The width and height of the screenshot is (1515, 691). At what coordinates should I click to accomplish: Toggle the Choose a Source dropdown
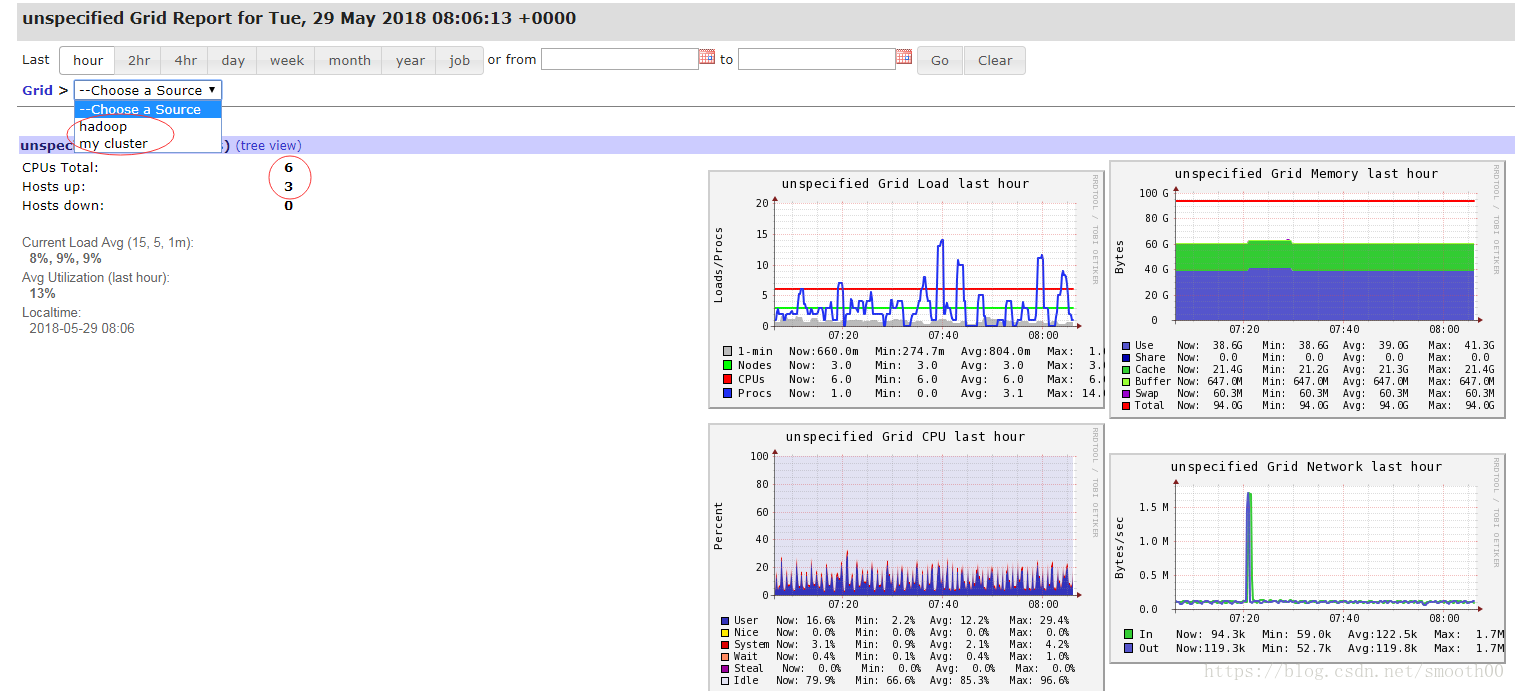148,90
